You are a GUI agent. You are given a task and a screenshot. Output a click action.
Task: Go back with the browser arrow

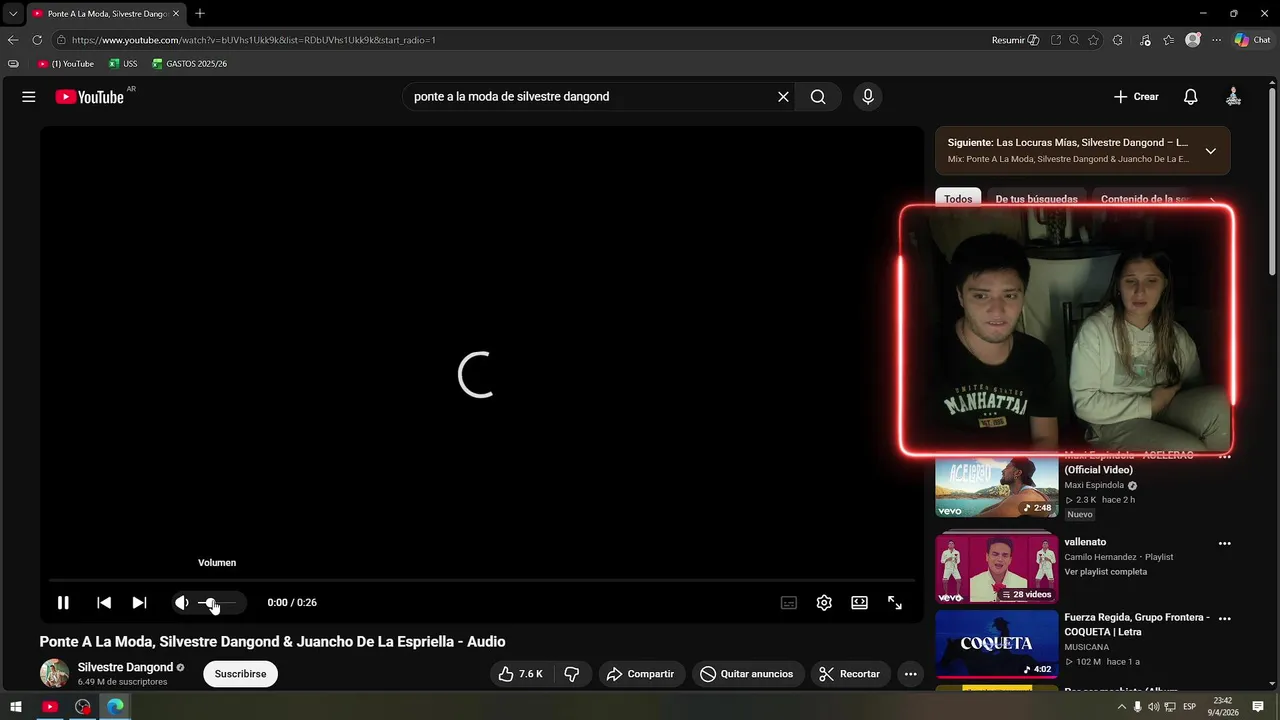pos(13,40)
